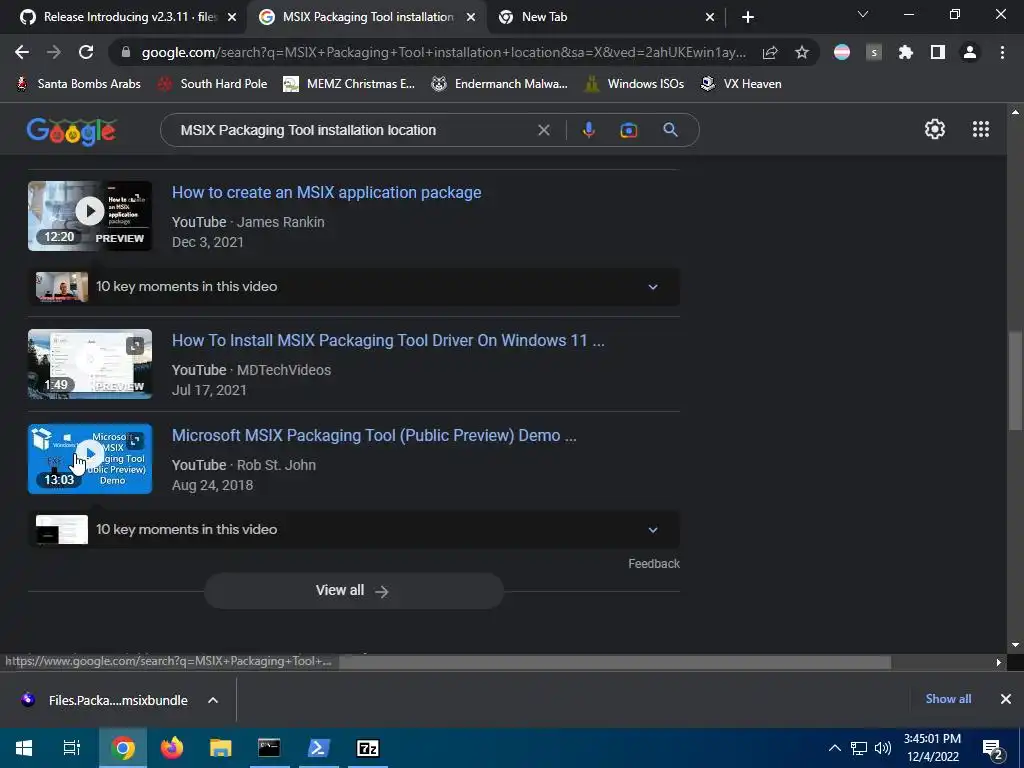
Task: Open 7-Zip from the taskbar
Action: click(368, 748)
